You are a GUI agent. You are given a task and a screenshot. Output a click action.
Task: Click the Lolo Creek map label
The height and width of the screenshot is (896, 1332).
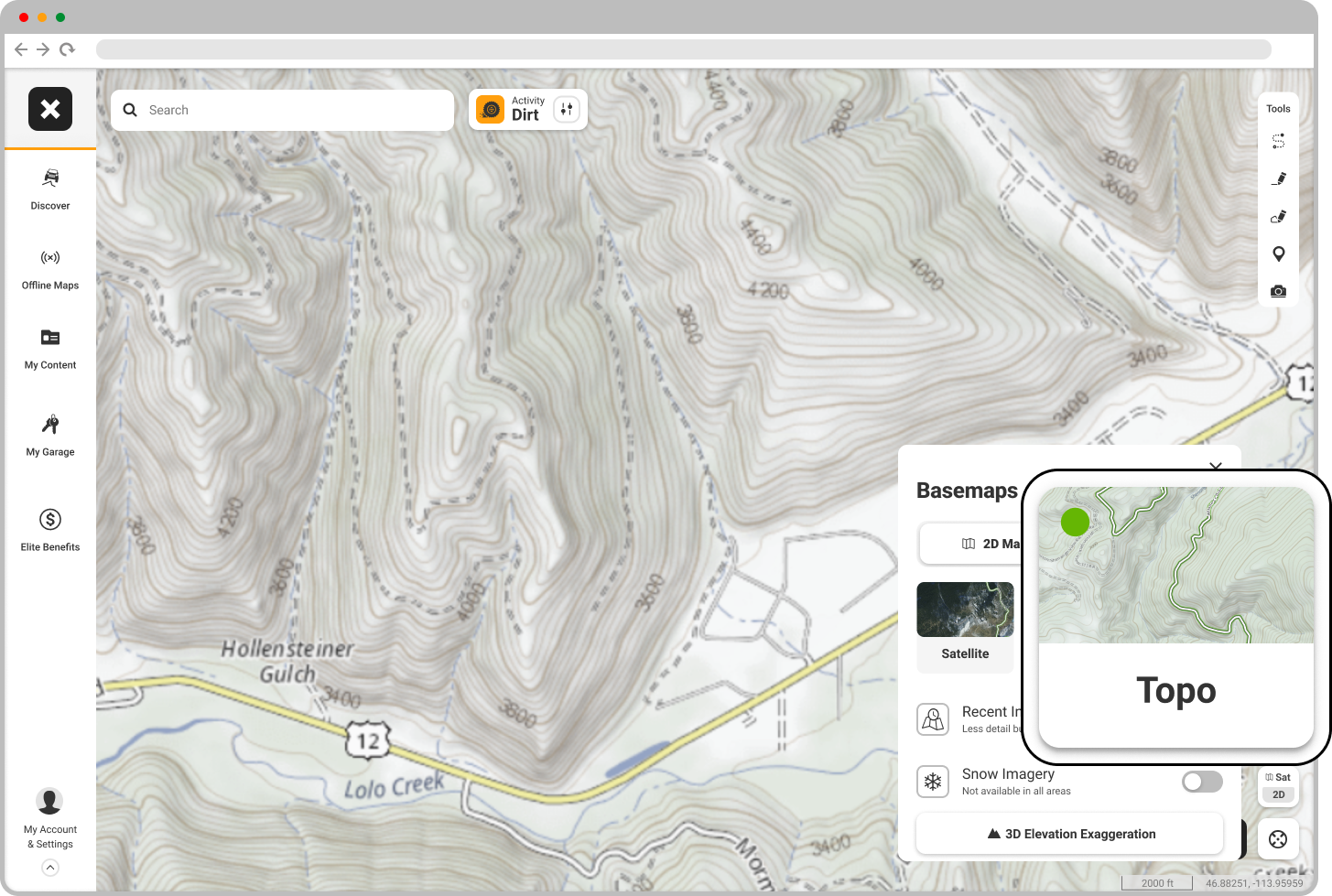click(x=395, y=785)
